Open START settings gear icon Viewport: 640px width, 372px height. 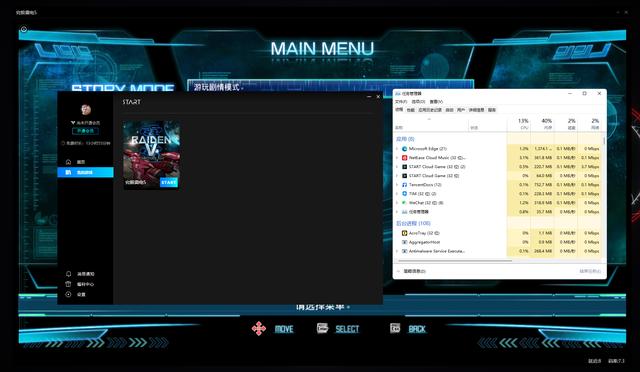pos(69,294)
